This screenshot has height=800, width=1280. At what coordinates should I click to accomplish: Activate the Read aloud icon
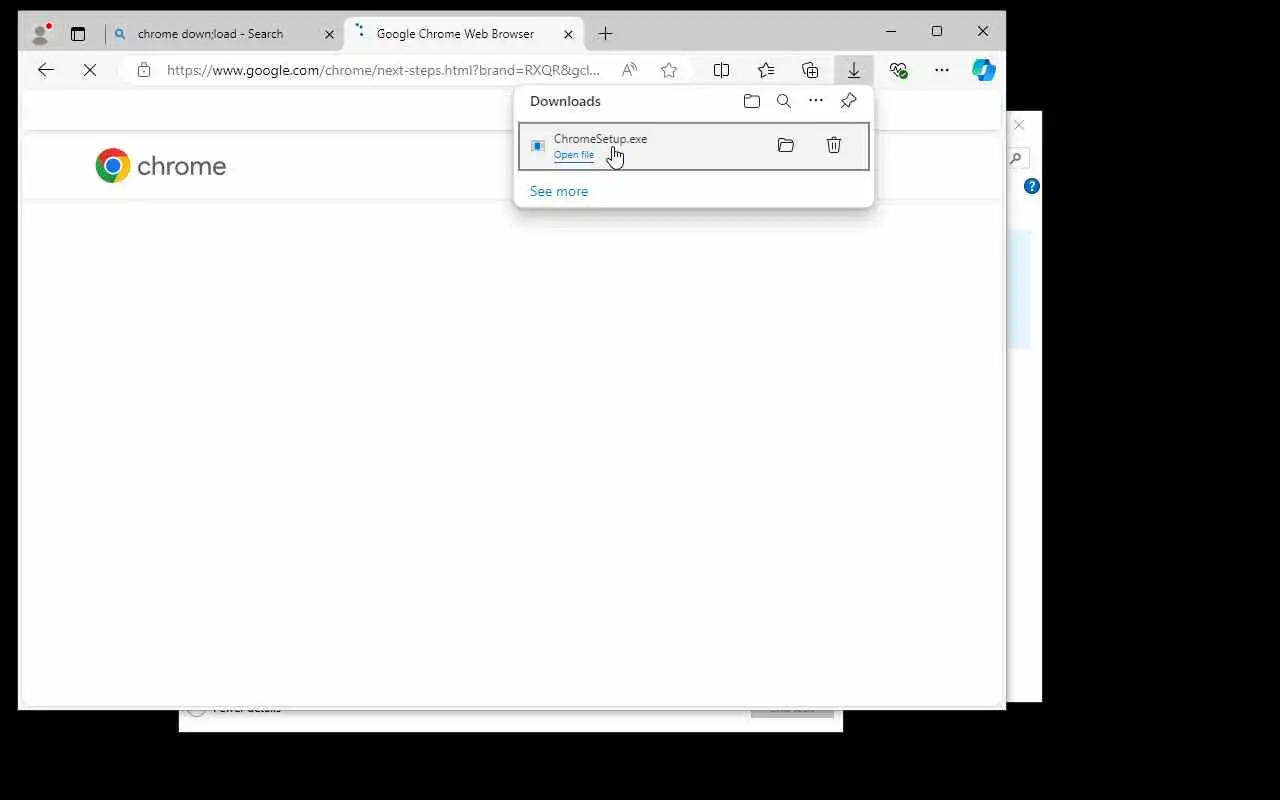[x=629, y=70]
